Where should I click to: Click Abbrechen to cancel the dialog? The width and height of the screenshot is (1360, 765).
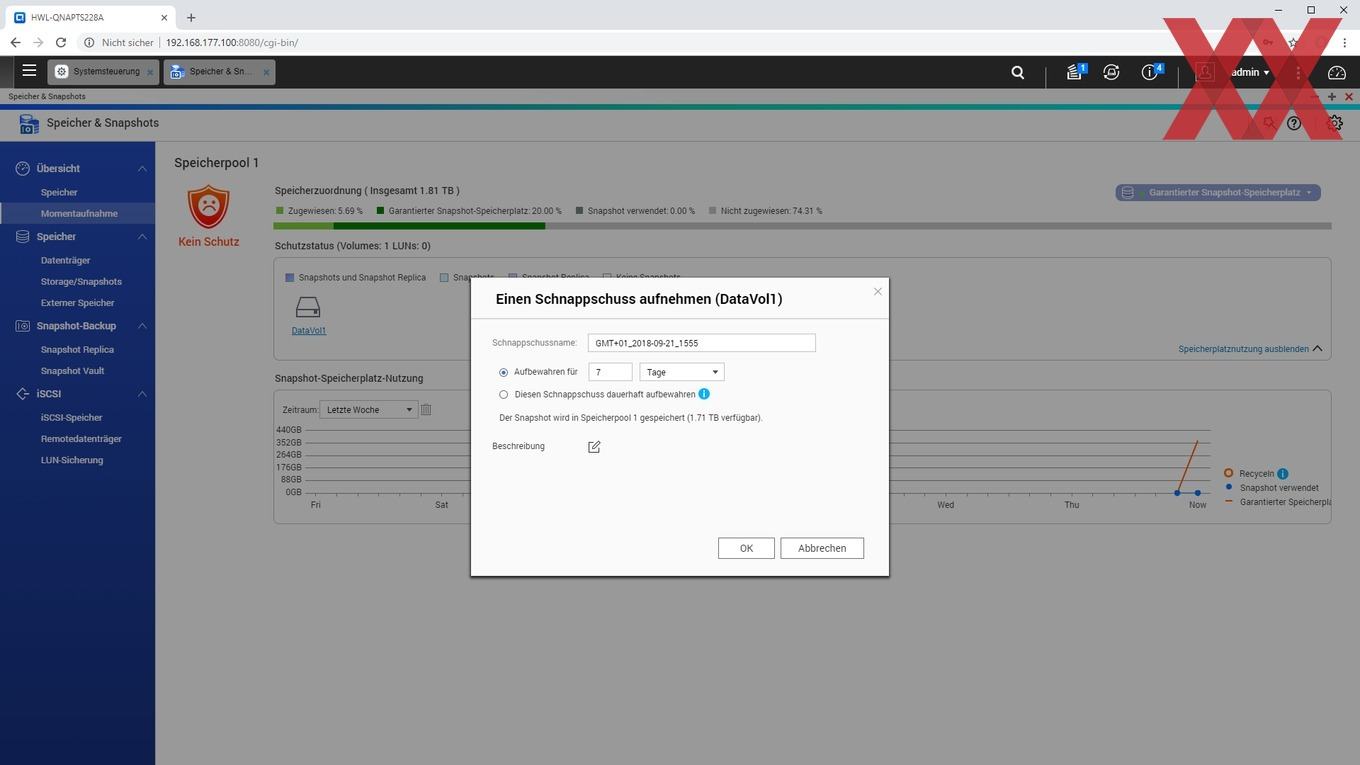(822, 548)
